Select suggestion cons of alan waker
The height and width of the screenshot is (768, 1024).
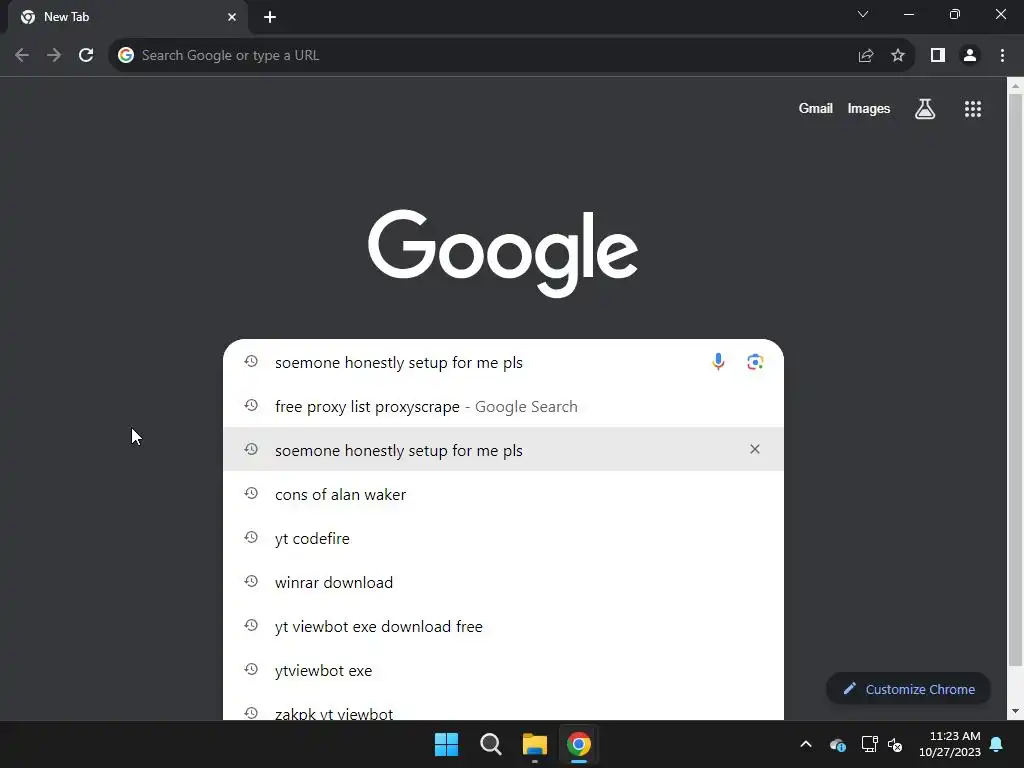pyautogui.click(x=504, y=494)
